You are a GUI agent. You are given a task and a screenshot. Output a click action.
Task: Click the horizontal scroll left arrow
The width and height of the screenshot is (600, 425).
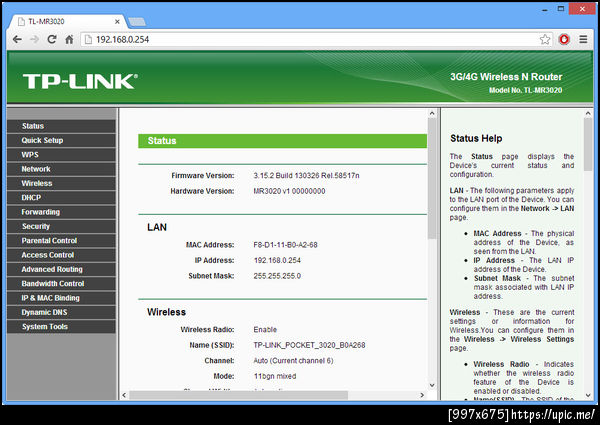point(124,395)
